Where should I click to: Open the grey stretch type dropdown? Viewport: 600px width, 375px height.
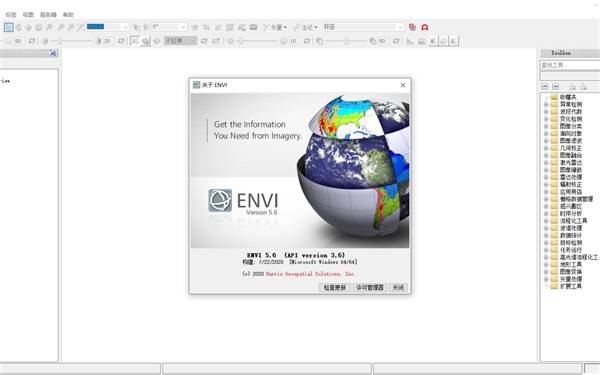point(180,41)
